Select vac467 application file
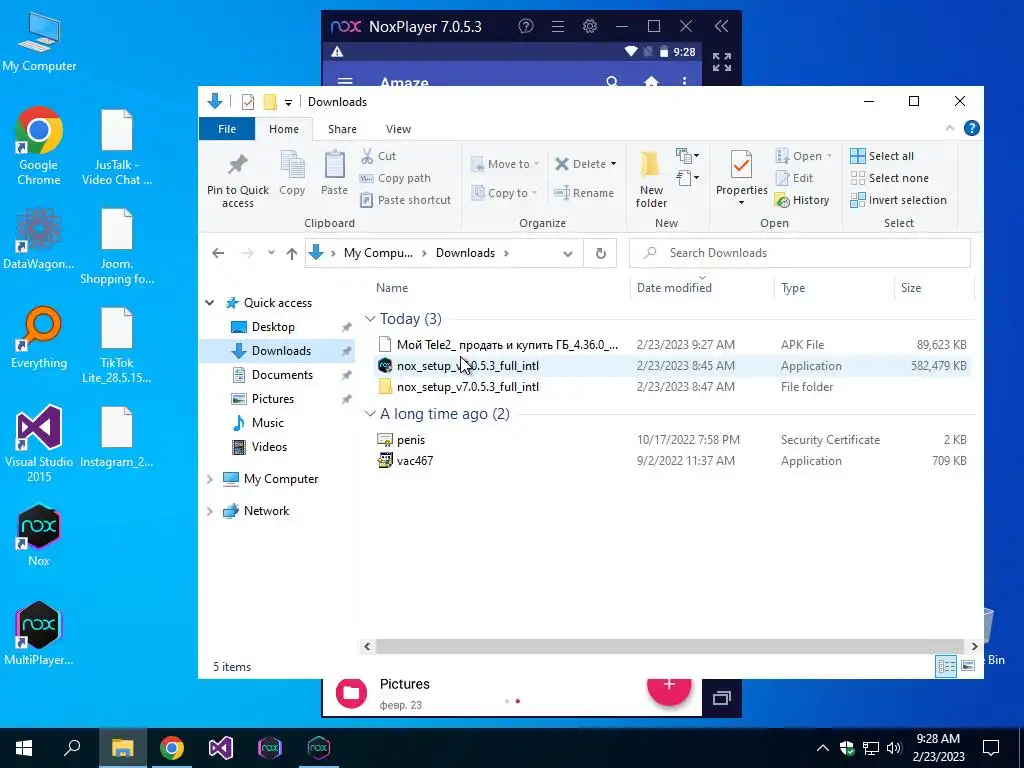1024x768 pixels. tap(672, 461)
